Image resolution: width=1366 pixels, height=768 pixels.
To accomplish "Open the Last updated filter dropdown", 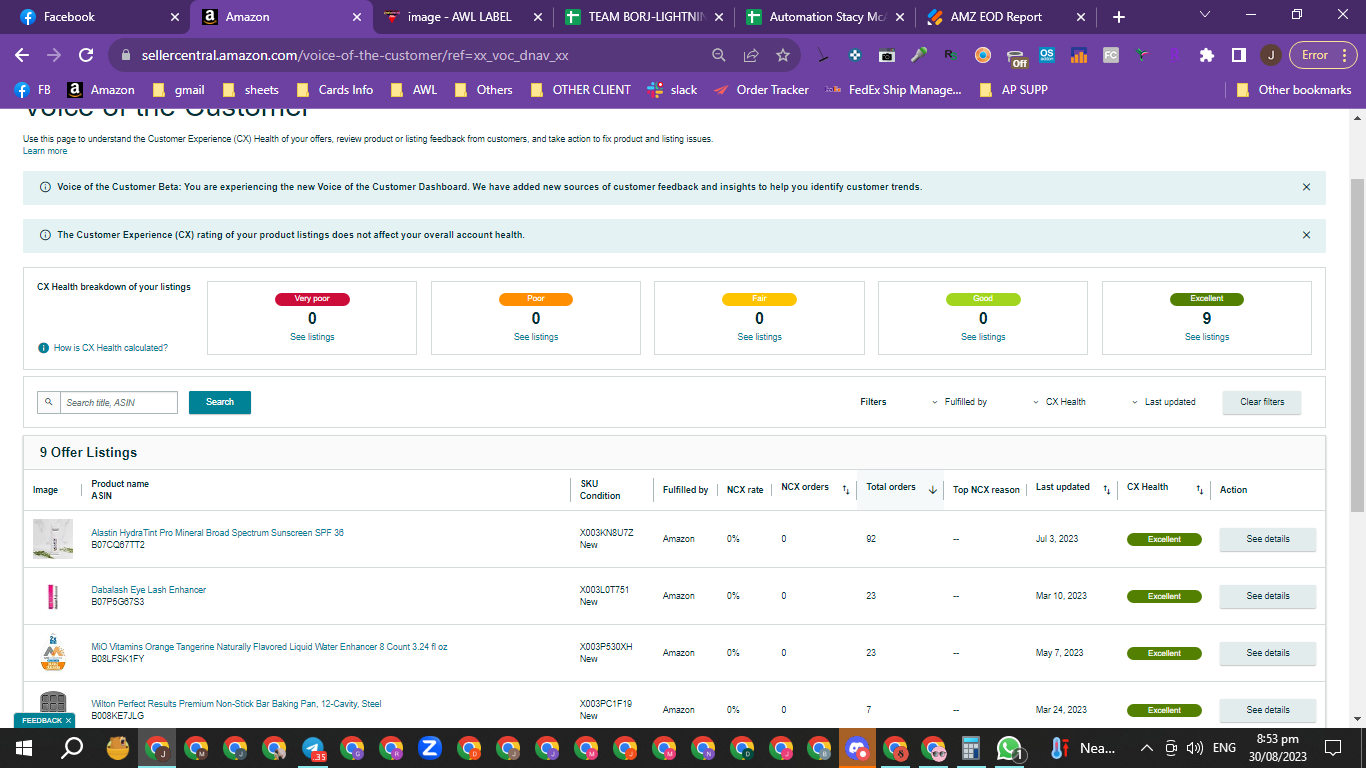I will coord(1163,402).
